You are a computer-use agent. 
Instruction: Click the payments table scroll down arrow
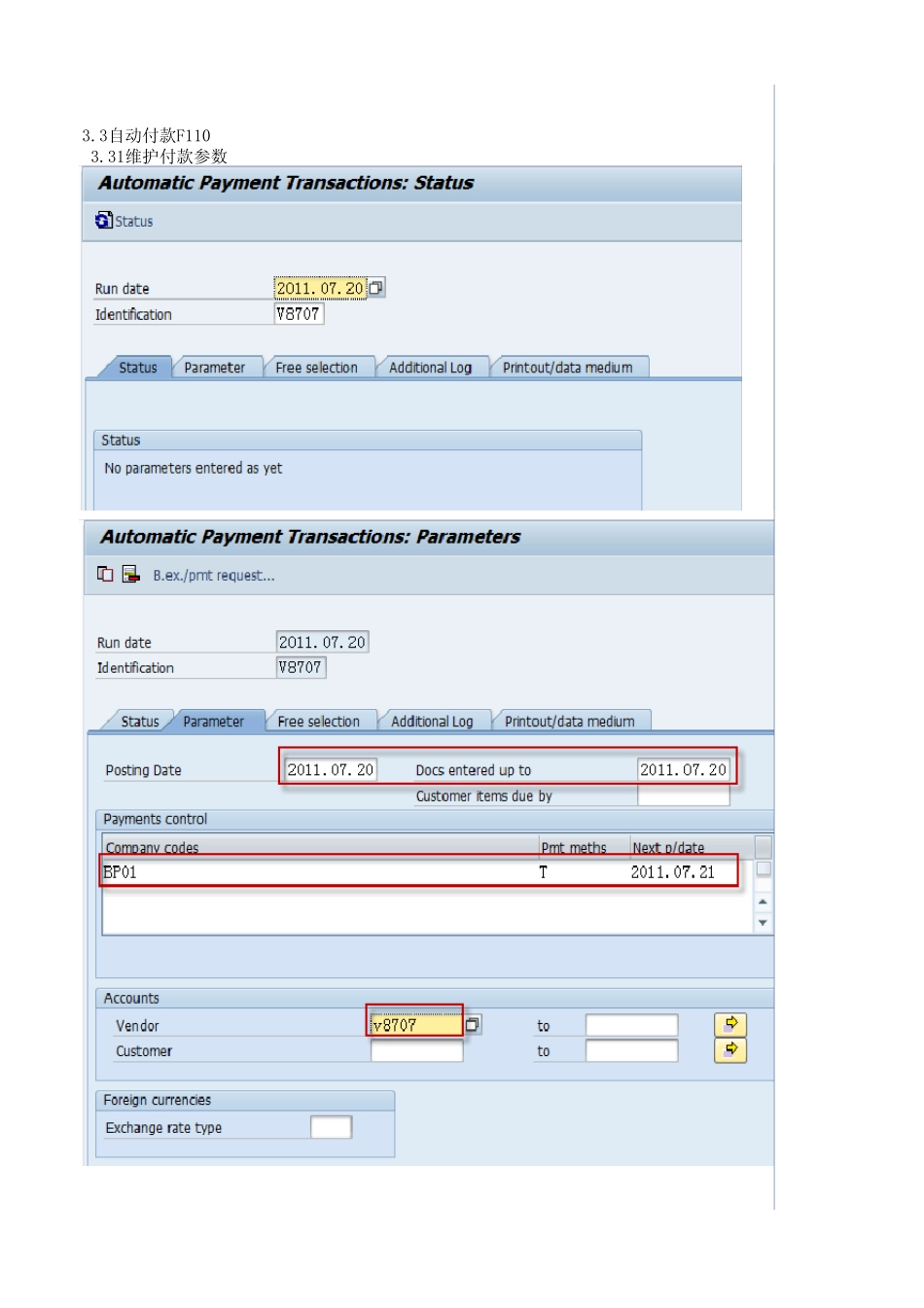pos(763,922)
